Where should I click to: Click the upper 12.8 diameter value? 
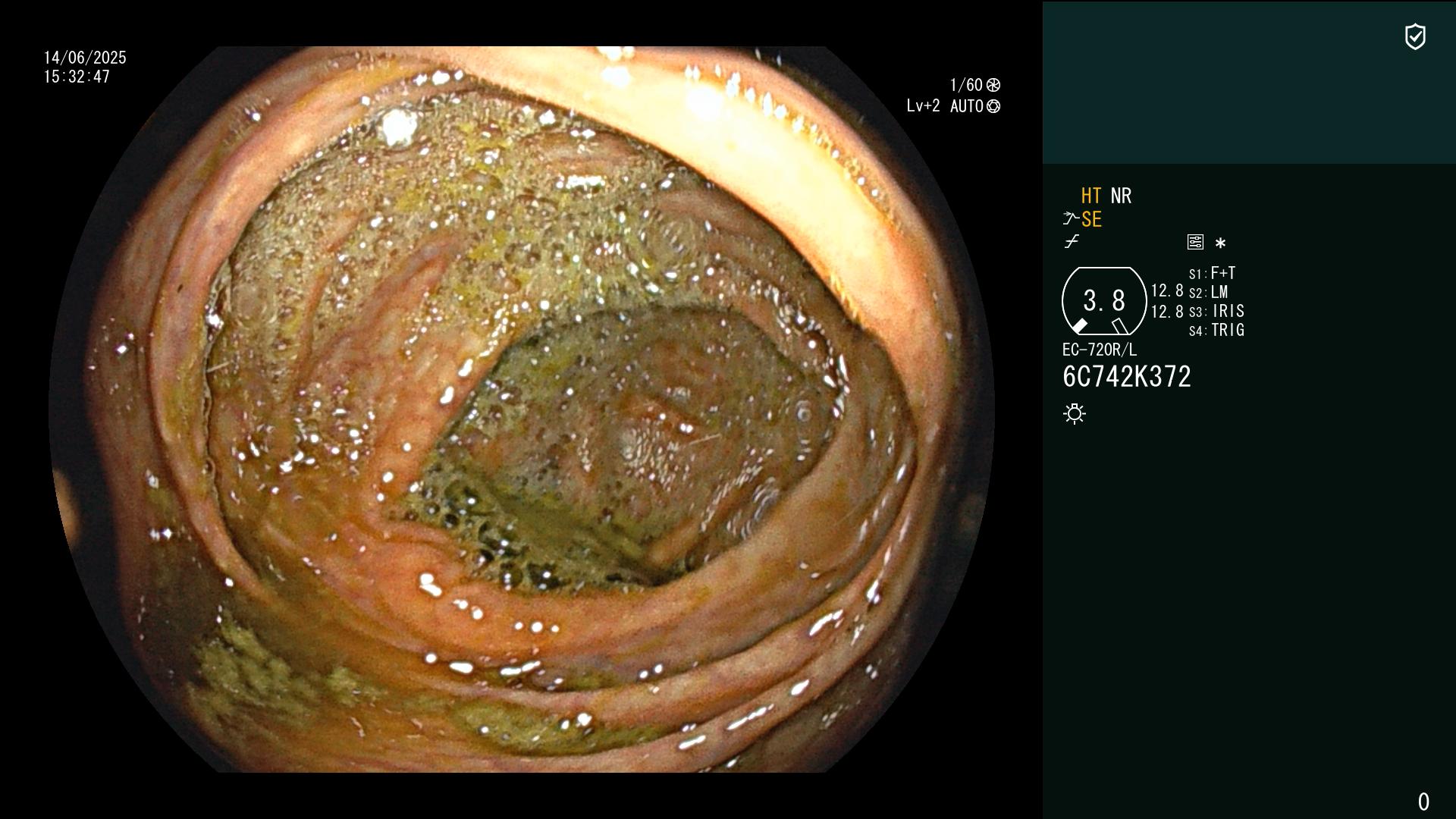tap(1167, 290)
